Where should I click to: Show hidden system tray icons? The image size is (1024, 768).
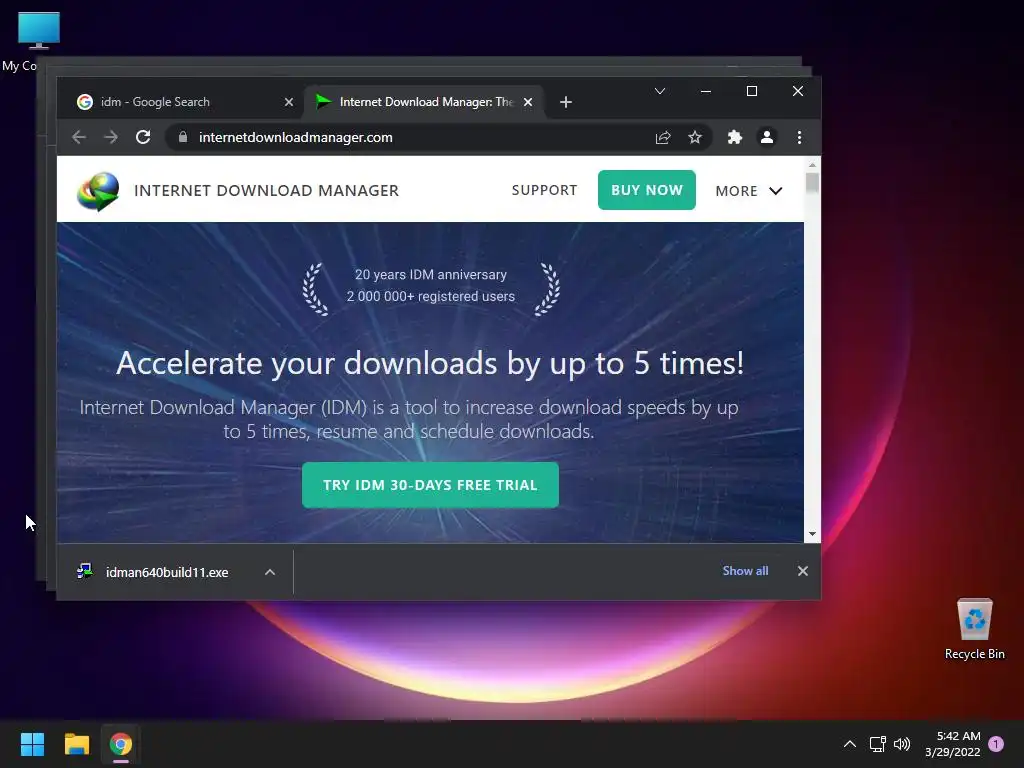[x=850, y=744]
